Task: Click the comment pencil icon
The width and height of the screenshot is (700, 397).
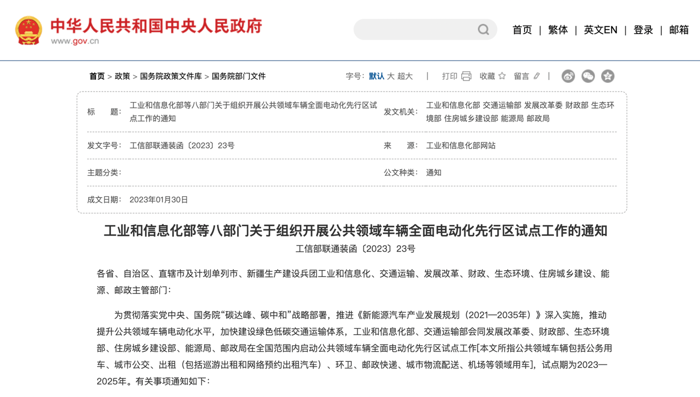Action: (537, 76)
